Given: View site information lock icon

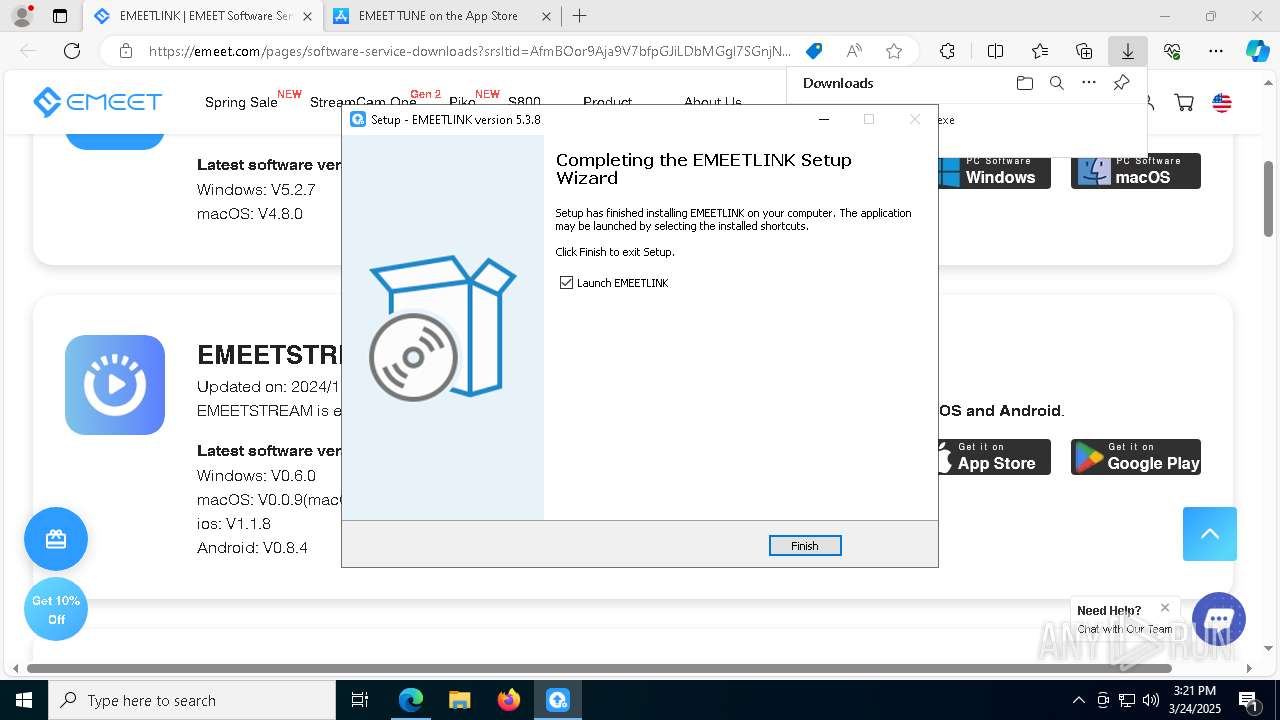Looking at the screenshot, I should pyautogui.click(x=126, y=51).
